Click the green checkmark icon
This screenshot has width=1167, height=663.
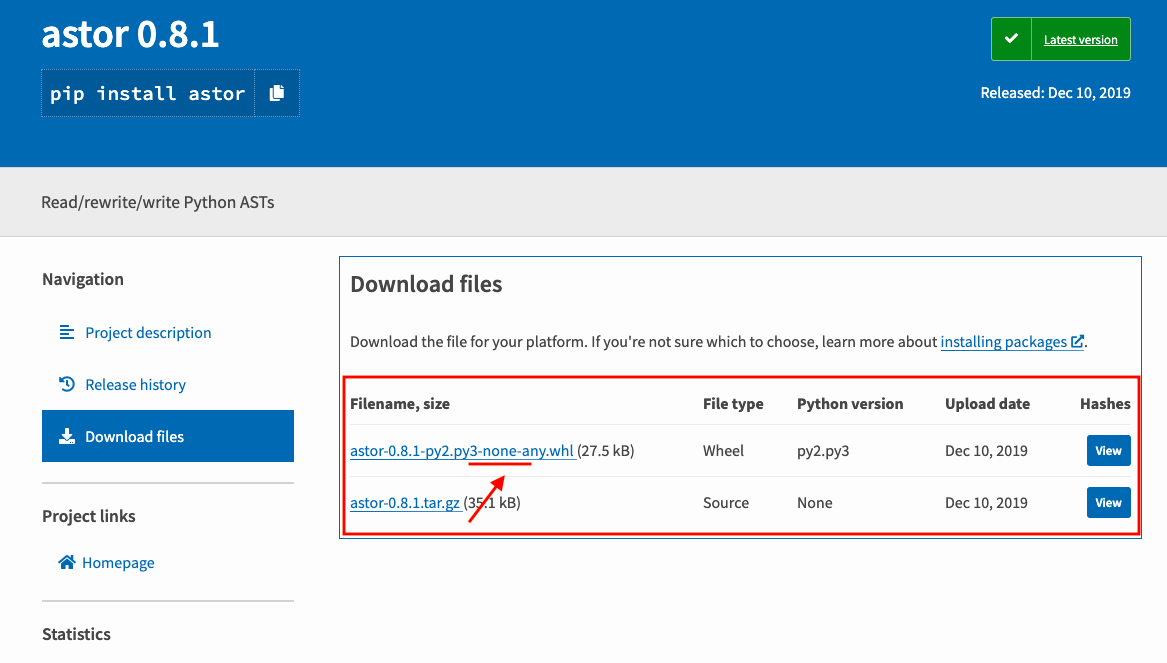(1011, 39)
